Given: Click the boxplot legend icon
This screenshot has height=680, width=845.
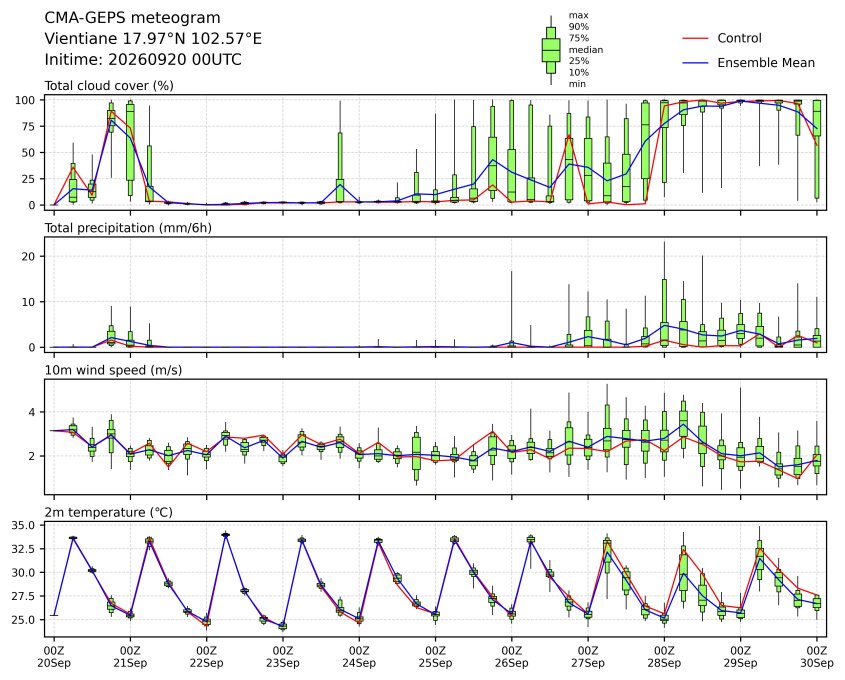Looking at the screenshot, I should tap(551, 50).
